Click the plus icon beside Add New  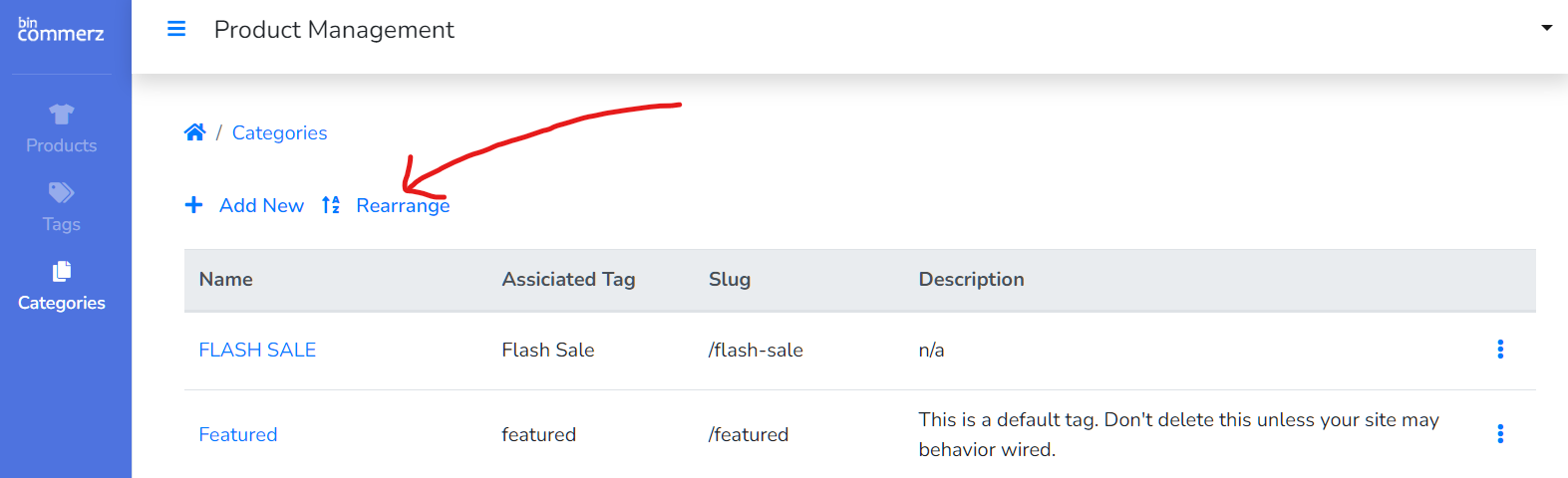tap(194, 205)
